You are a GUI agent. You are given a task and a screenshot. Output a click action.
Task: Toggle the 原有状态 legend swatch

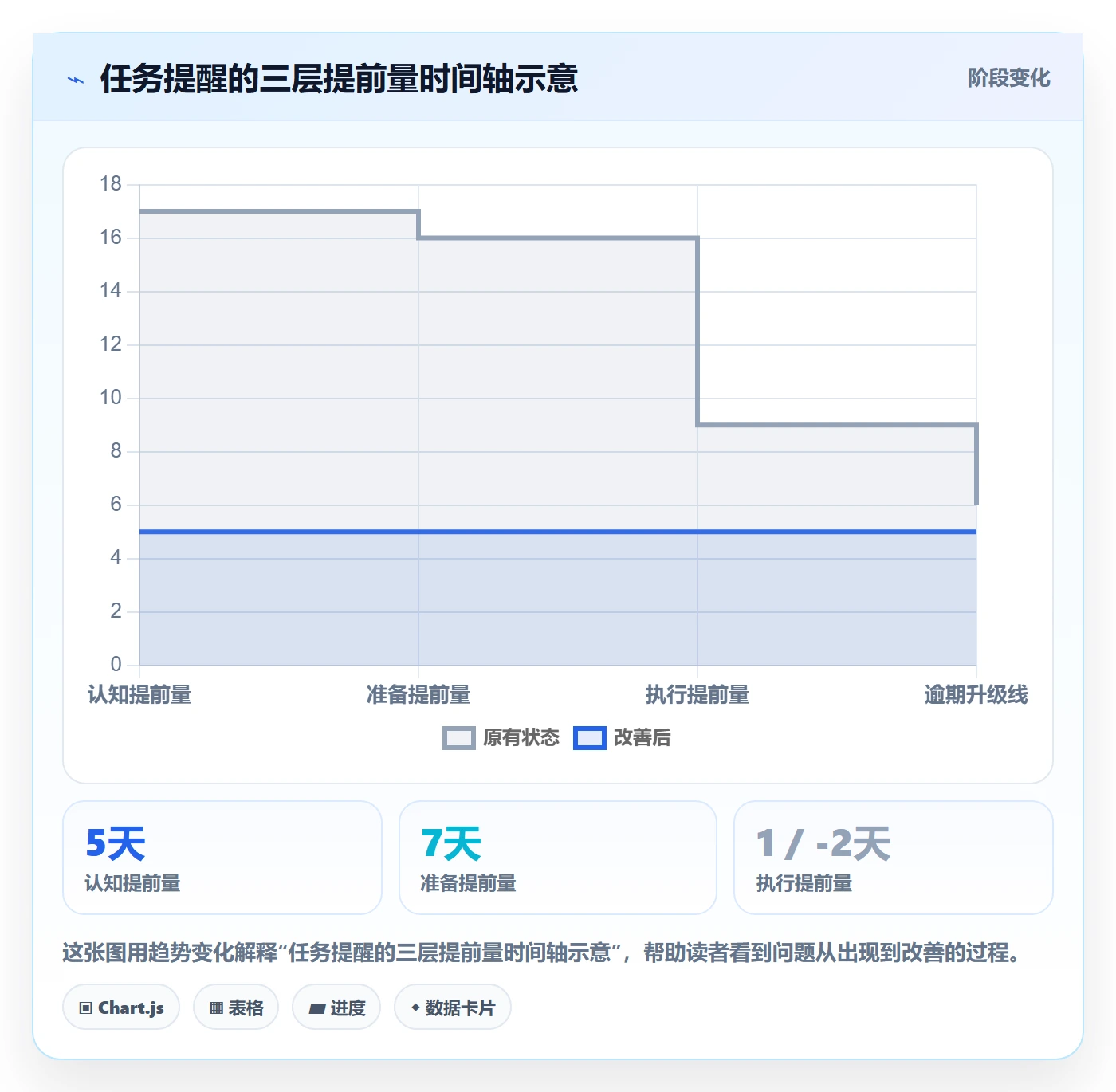459,738
